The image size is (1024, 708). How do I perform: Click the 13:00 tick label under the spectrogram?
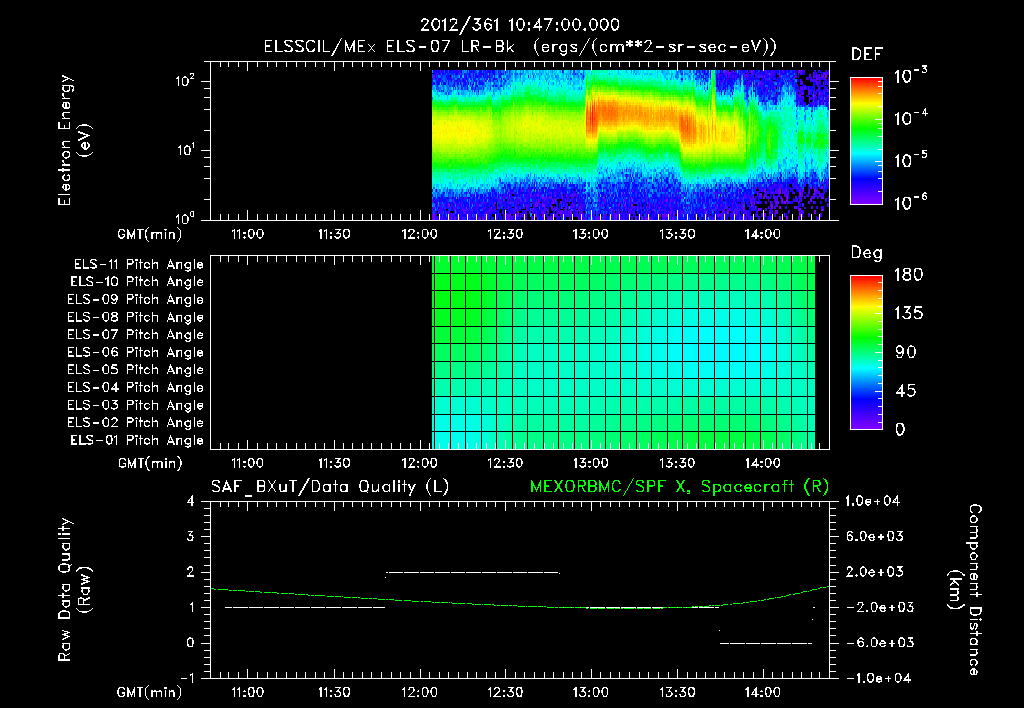point(590,234)
